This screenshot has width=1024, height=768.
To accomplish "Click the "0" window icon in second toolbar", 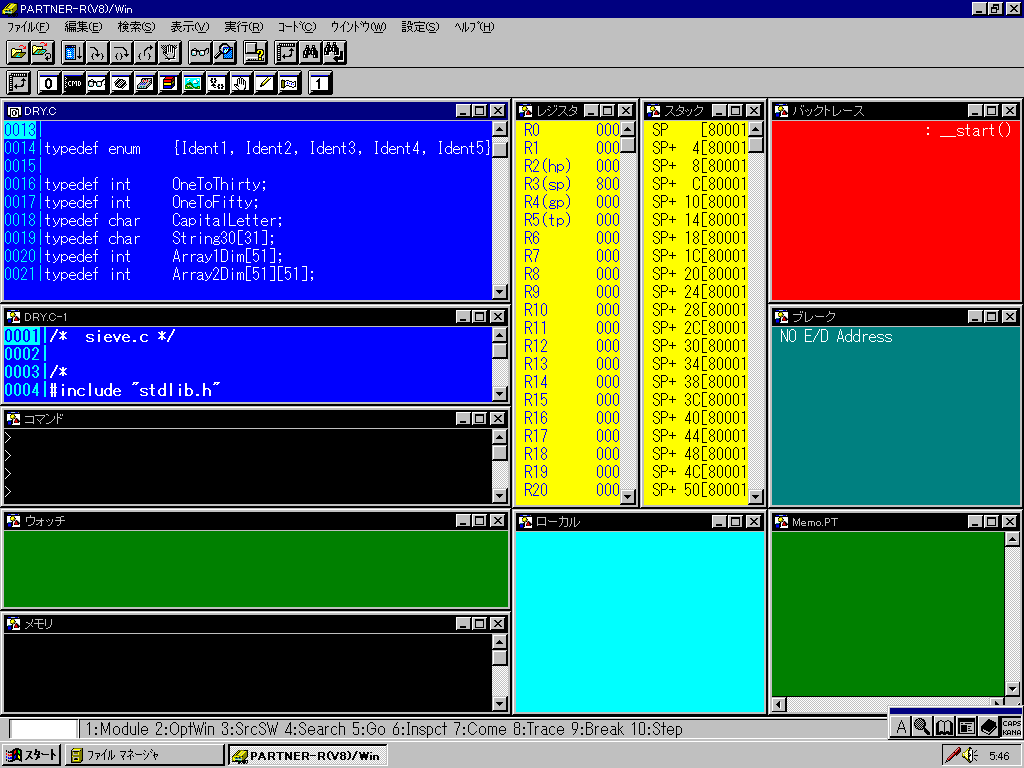I will coord(49,83).
